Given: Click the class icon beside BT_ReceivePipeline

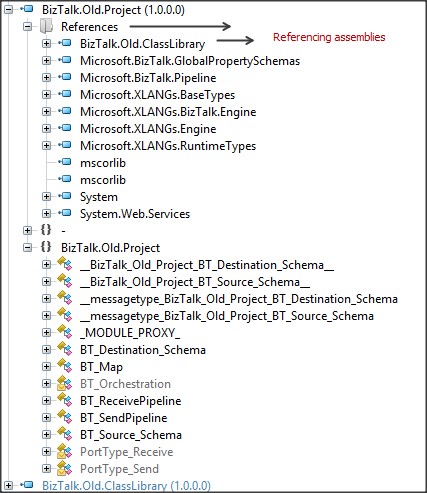Looking at the screenshot, I should click(65, 400).
